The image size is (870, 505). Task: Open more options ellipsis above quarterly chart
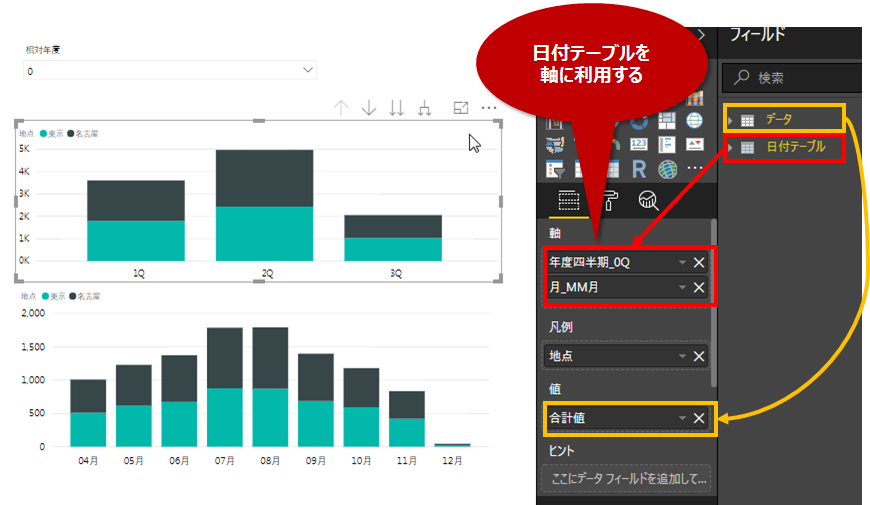[x=489, y=108]
